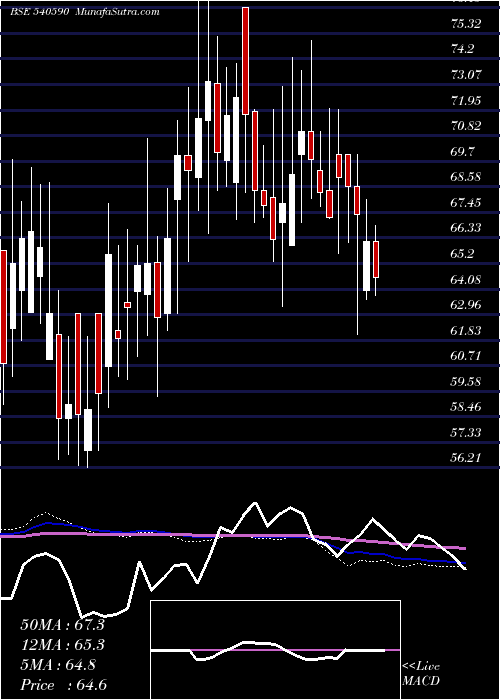Image resolution: width=500 pixels, height=700 pixels.
Task: Select the 66.33 price axis label
Action: click(x=467, y=229)
